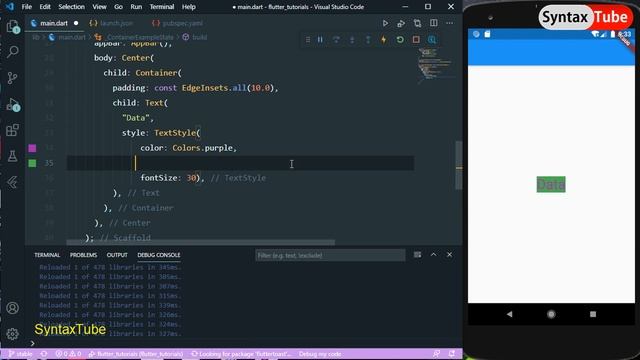Tap the 'Data' text in emulator
This screenshot has width=640, height=360.
tap(551, 184)
